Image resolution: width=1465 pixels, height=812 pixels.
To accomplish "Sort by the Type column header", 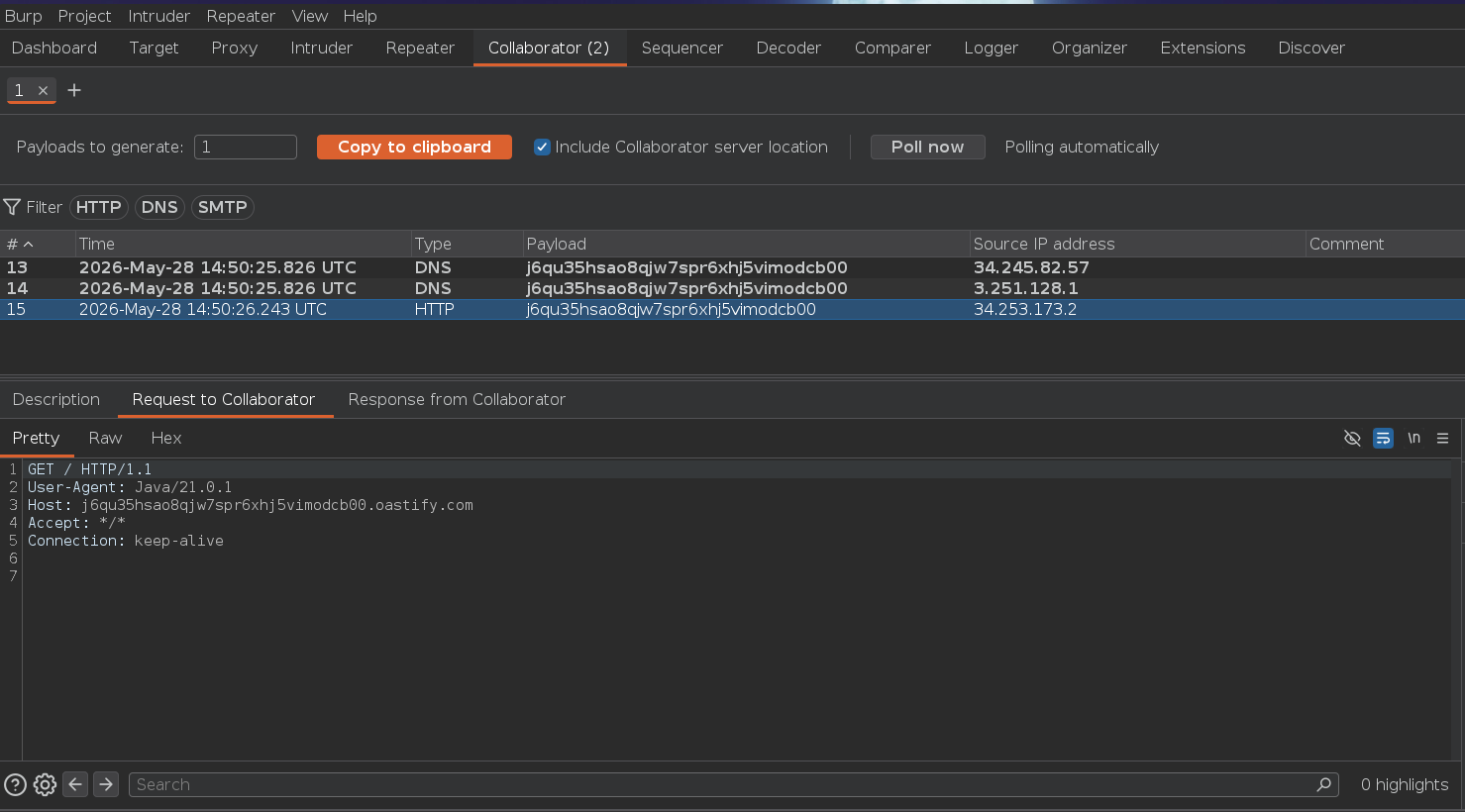I will click(467, 244).
